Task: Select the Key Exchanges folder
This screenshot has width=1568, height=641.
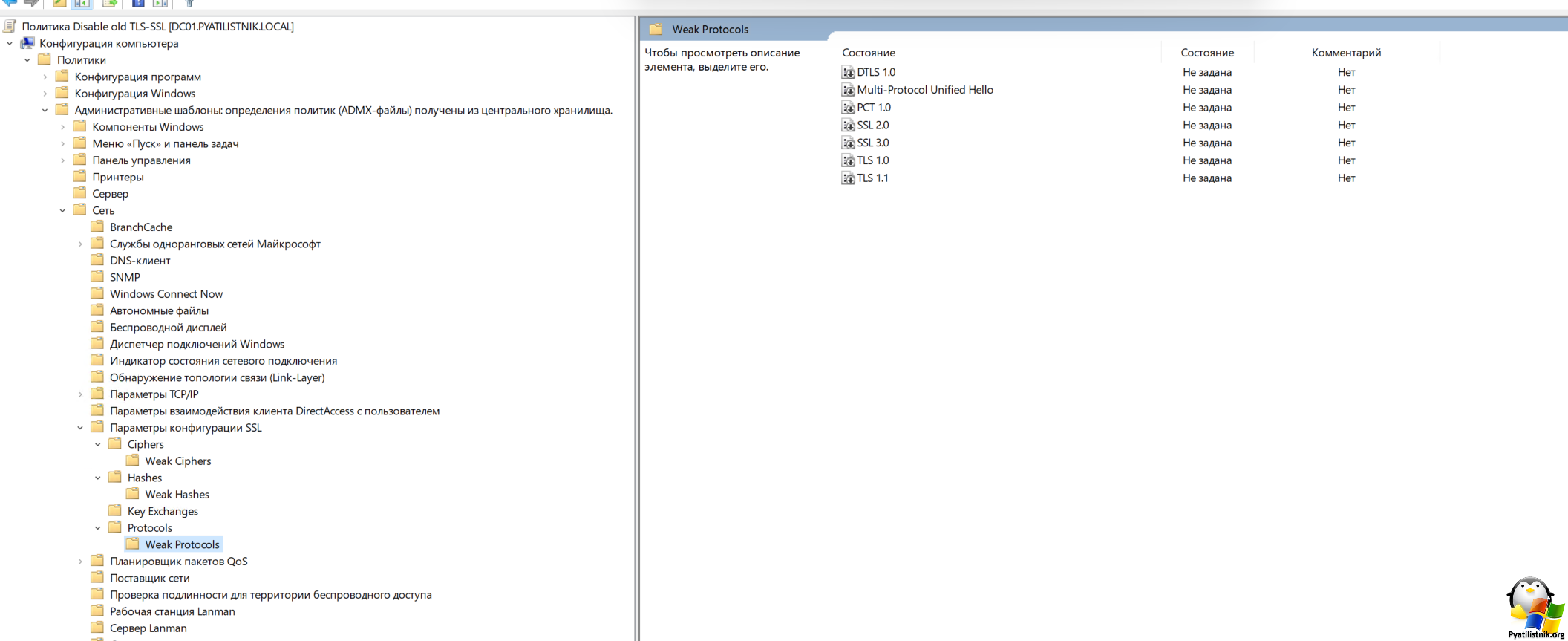Action: tap(163, 511)
